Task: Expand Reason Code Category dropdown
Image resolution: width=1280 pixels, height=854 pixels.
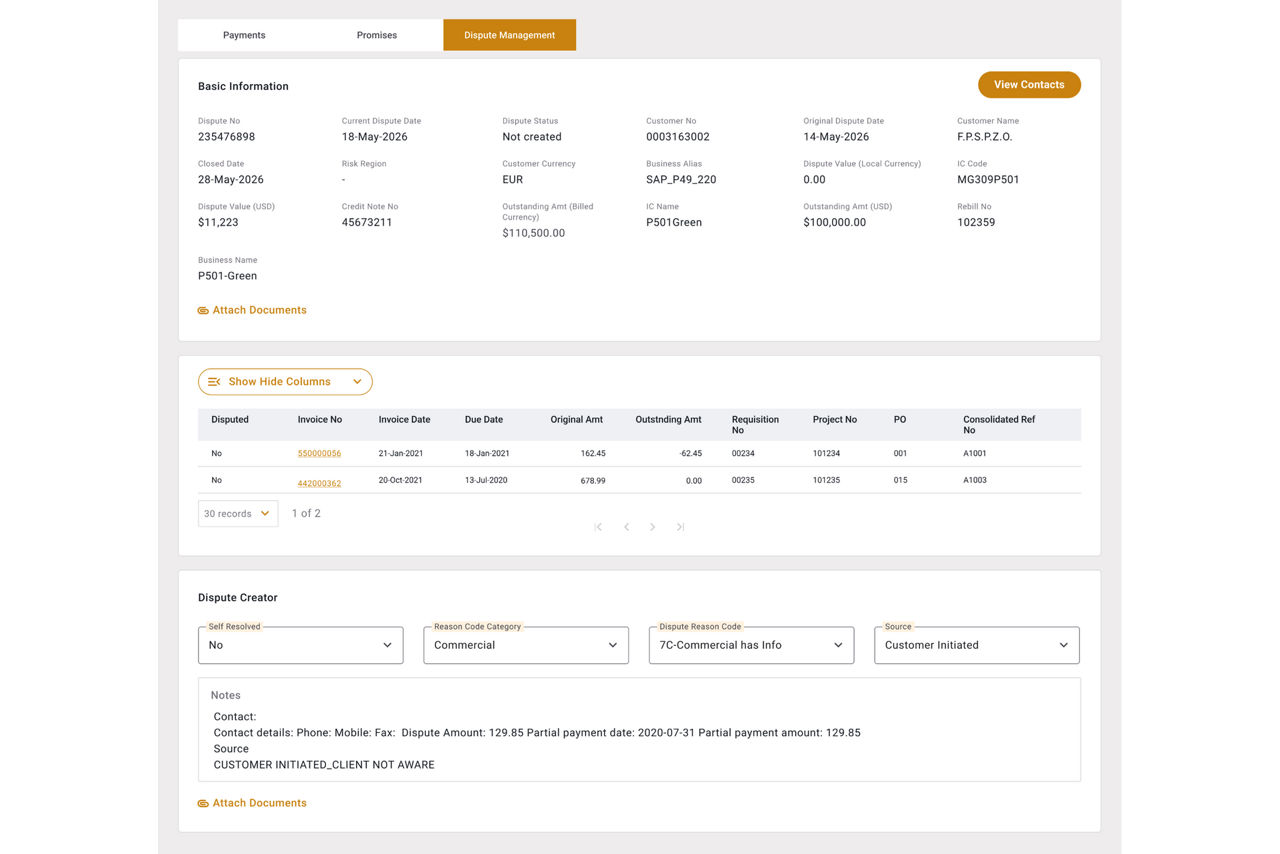Action: pos(526,645)
